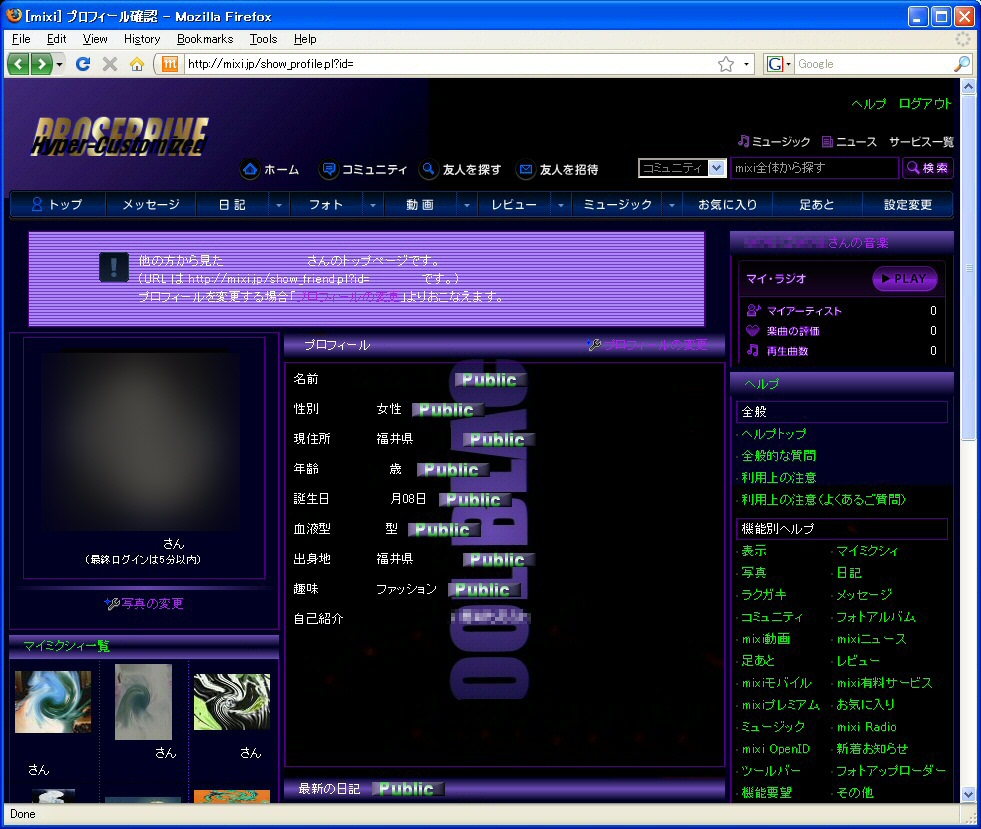Click the ログアウト link

click(x=925, y=103)
